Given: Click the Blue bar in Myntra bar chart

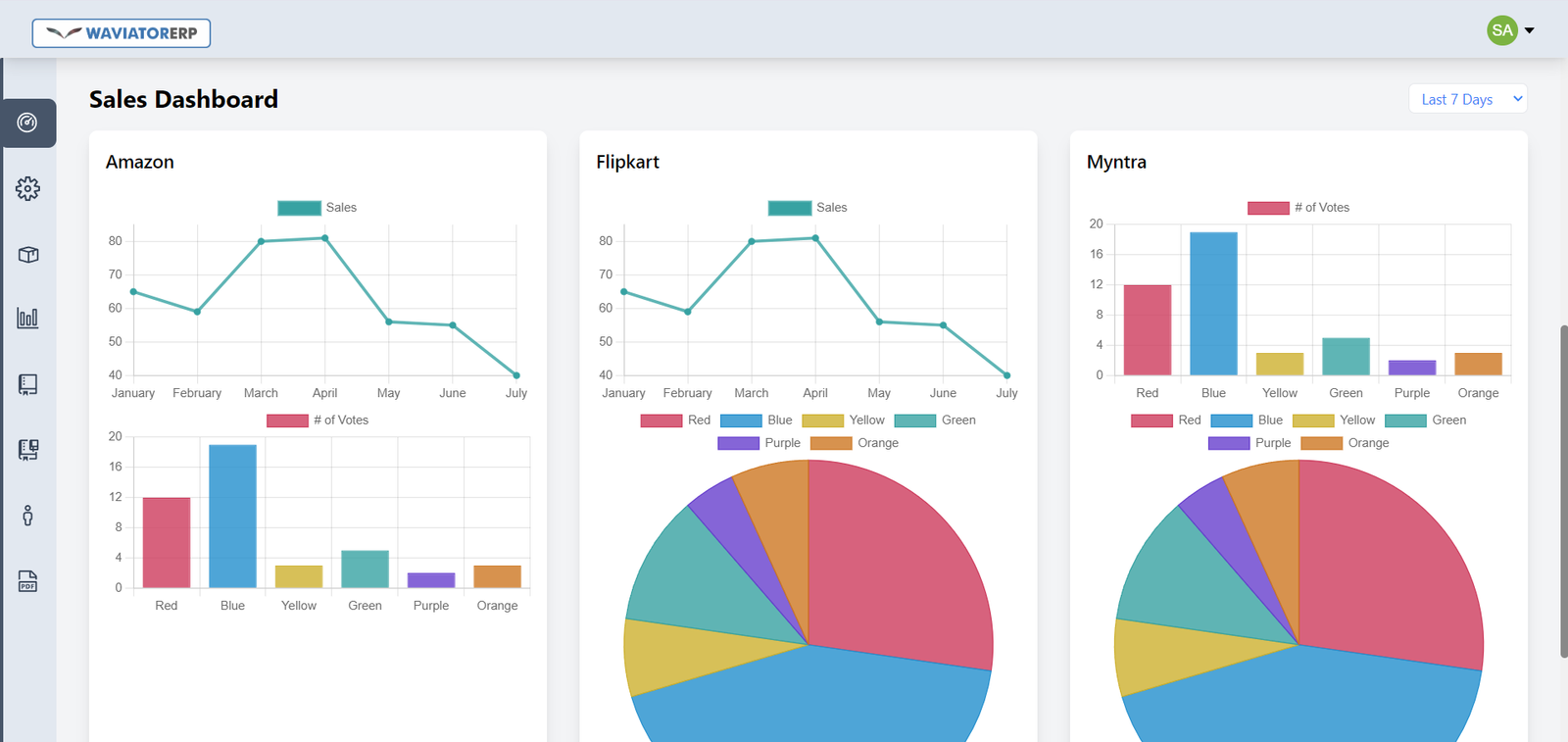Looking at the screenshot, I should (x=1213, y=304).
